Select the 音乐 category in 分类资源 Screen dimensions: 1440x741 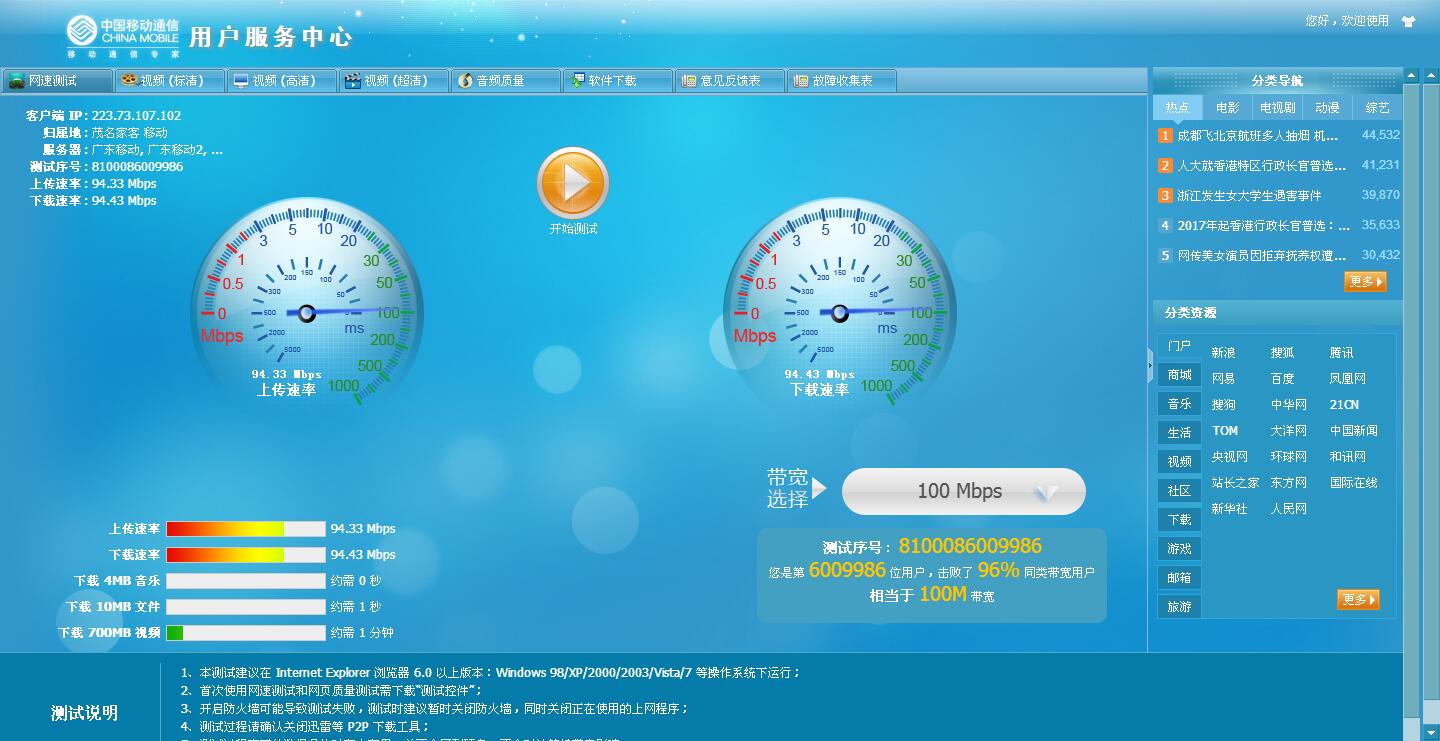click(x=1179, y=404)
